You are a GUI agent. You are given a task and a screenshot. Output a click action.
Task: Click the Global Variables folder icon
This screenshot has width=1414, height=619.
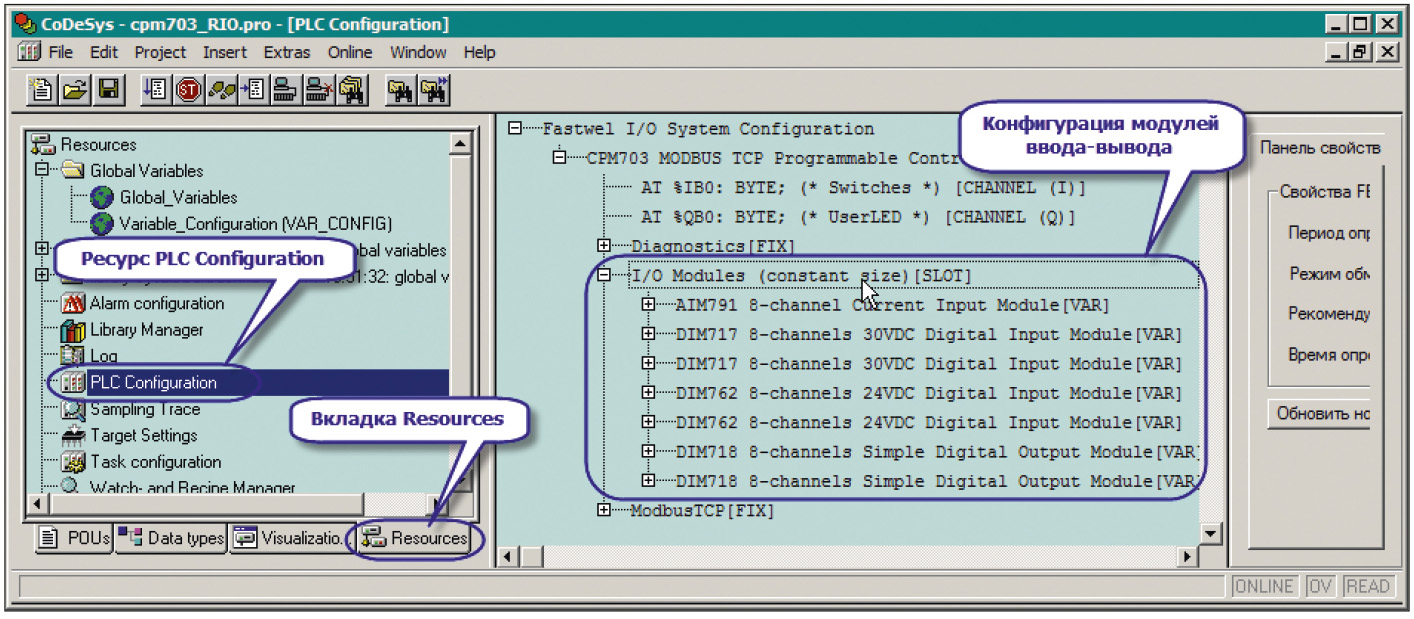point(73,171)
